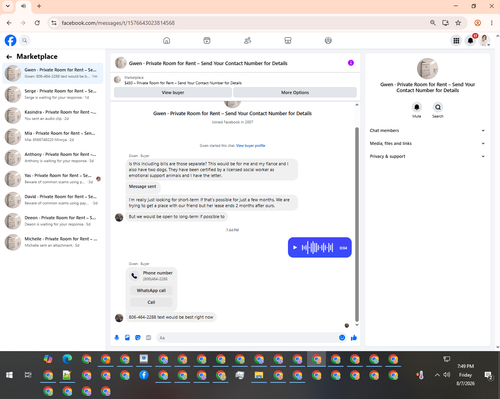Open a new browser tab
This screenshot has height=399, width=500.
39,6
